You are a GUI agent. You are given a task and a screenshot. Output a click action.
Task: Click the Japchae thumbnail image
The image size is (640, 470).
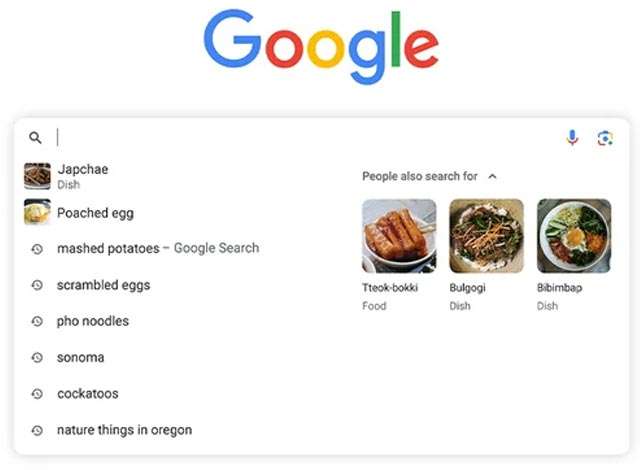(37, 176)
